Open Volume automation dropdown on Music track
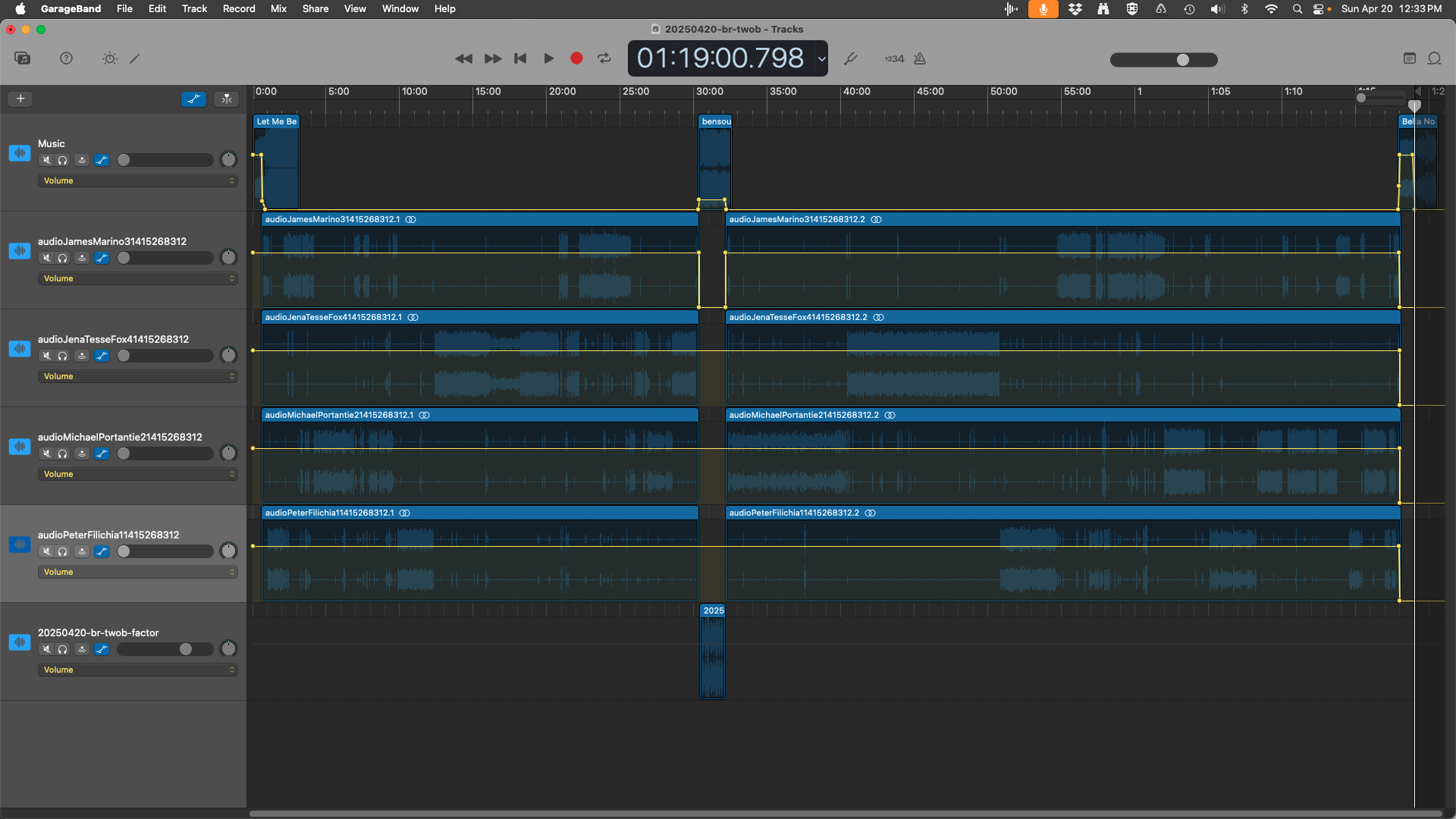This screenshot has height=819, width=1456. pos(138,180)
